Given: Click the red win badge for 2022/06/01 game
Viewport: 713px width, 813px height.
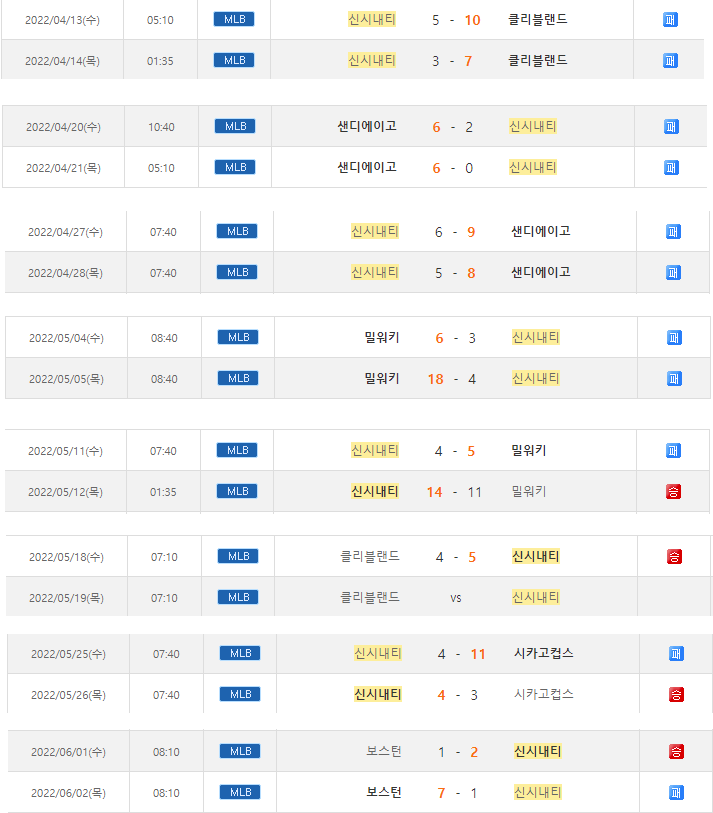Looking at the screenshot, I should [x=676, y=752].
